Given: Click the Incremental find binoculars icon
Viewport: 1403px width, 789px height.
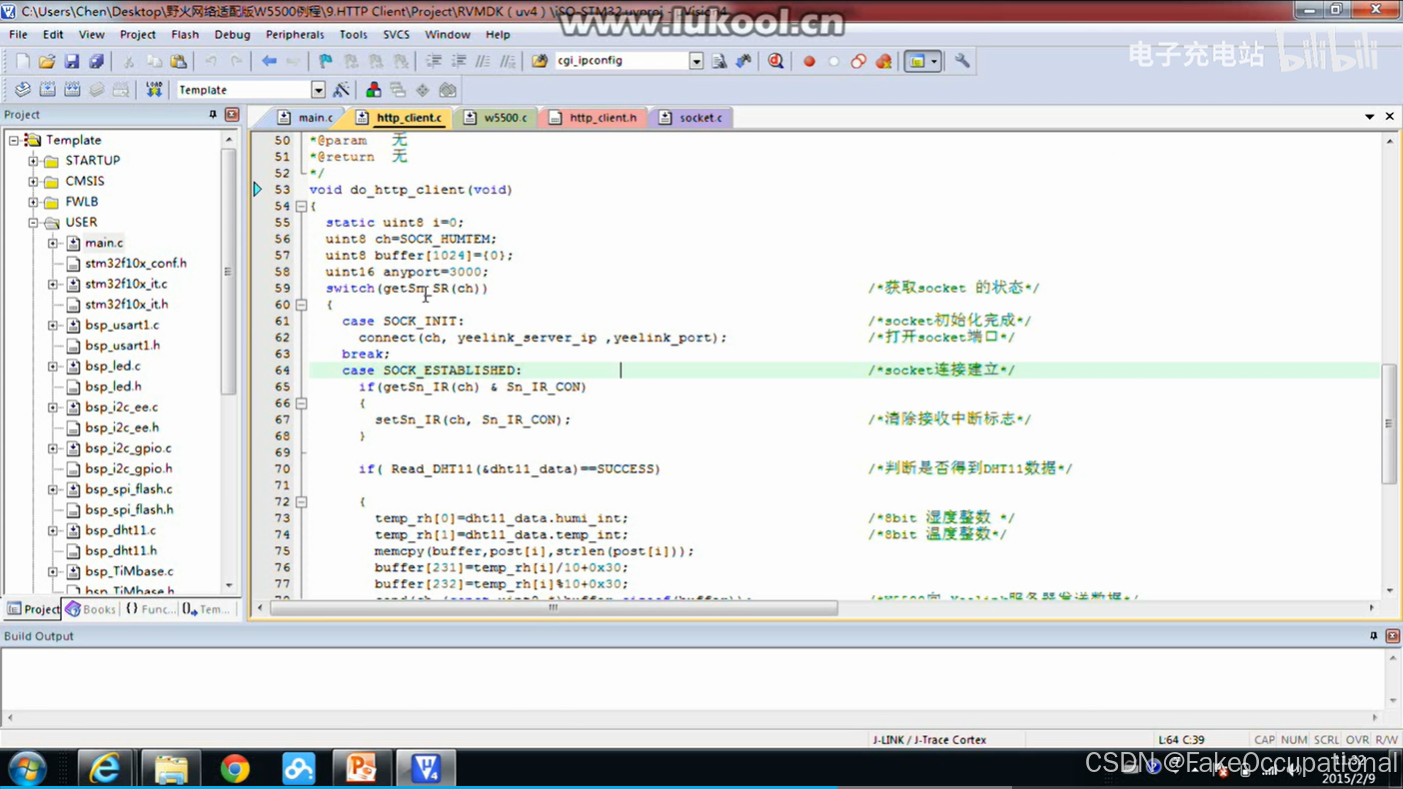Looking at the screenshot, I should 743,61.
